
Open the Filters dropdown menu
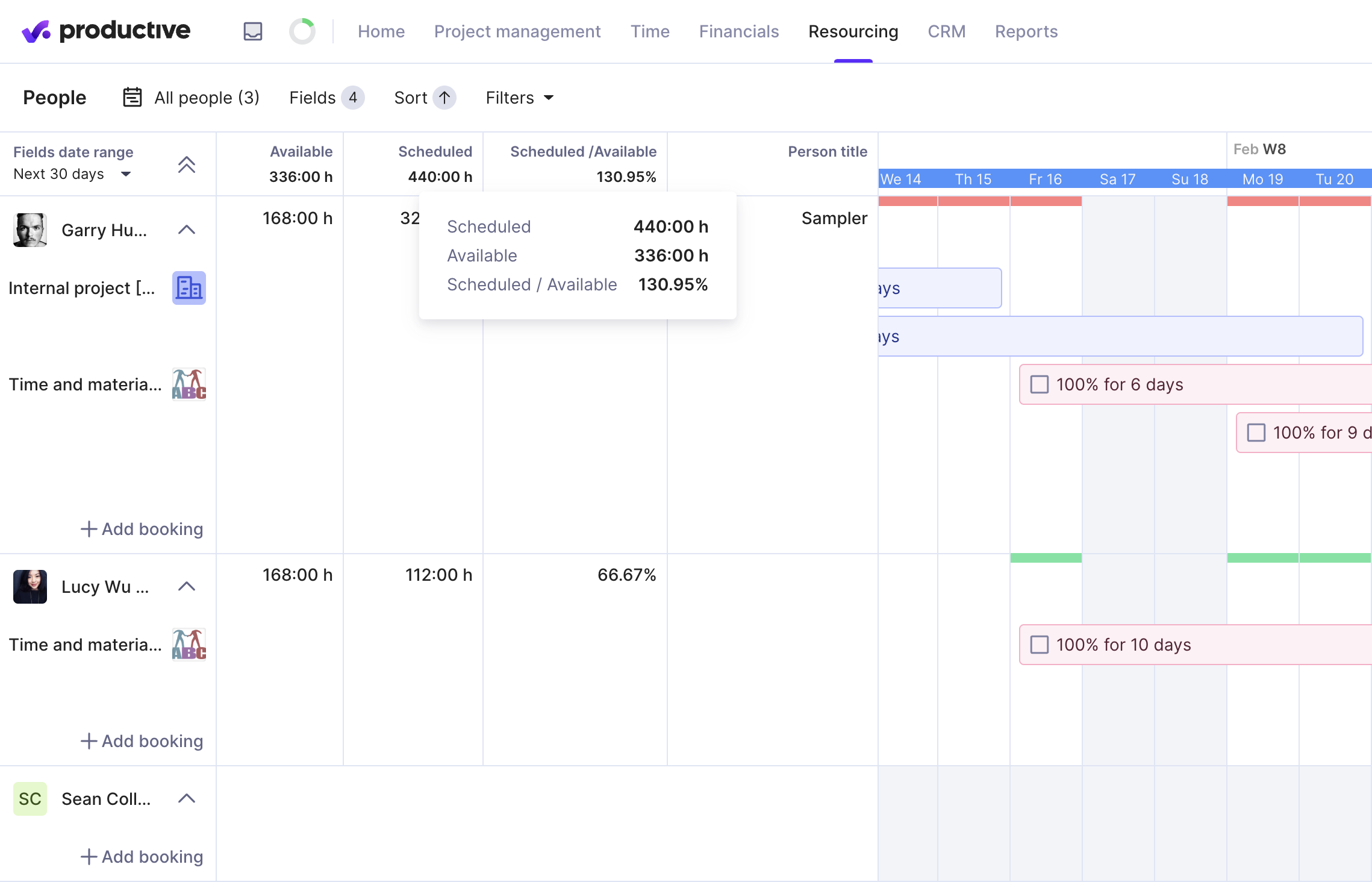tap(519, 97)
